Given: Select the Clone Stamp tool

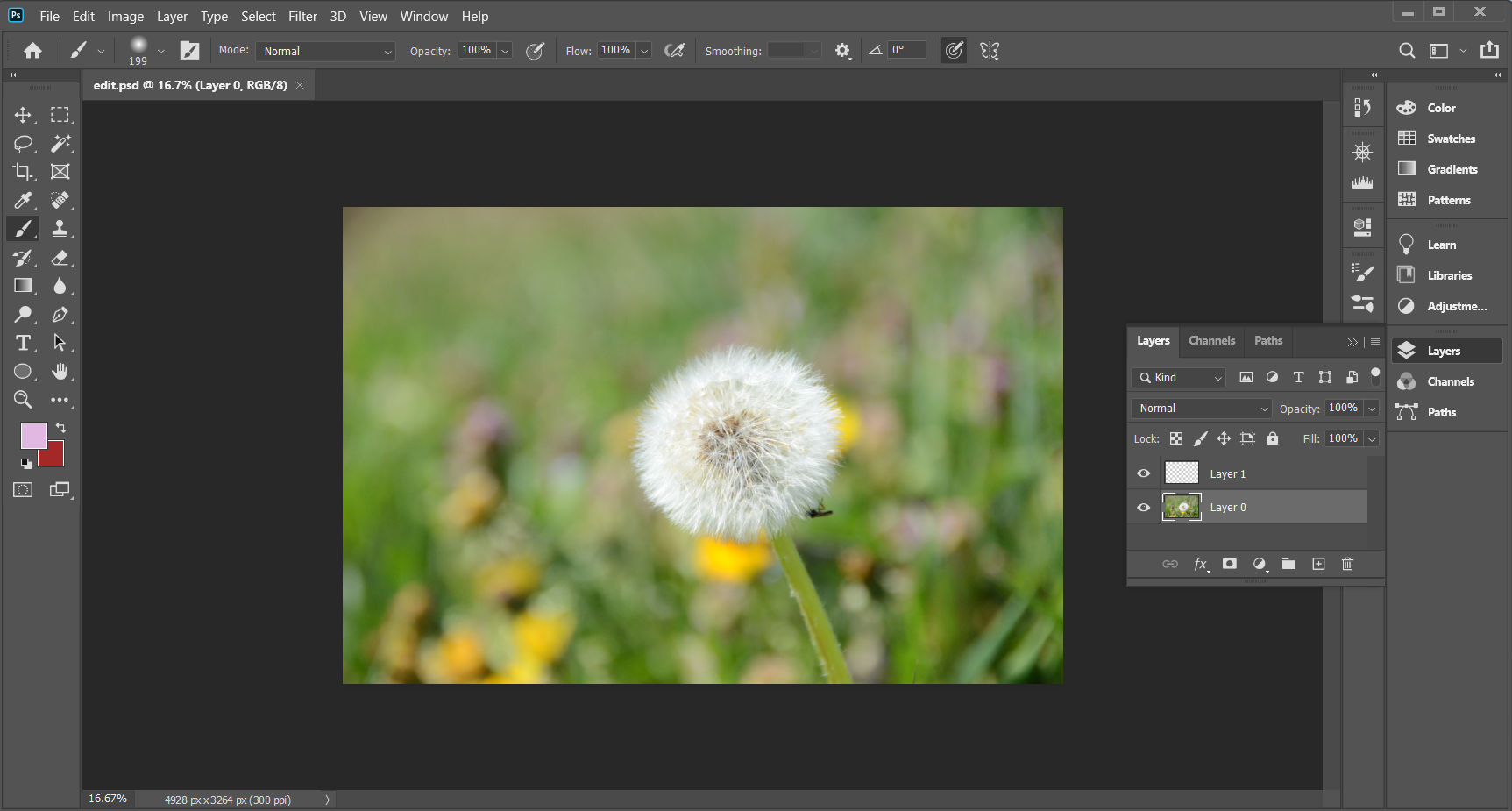Looking at the screenshot, I should point(60,229).
